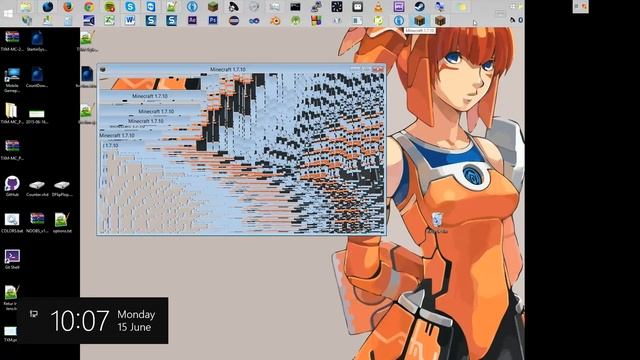
Task: Open File Explorer from the taskbar
Action: coord(26,7)
